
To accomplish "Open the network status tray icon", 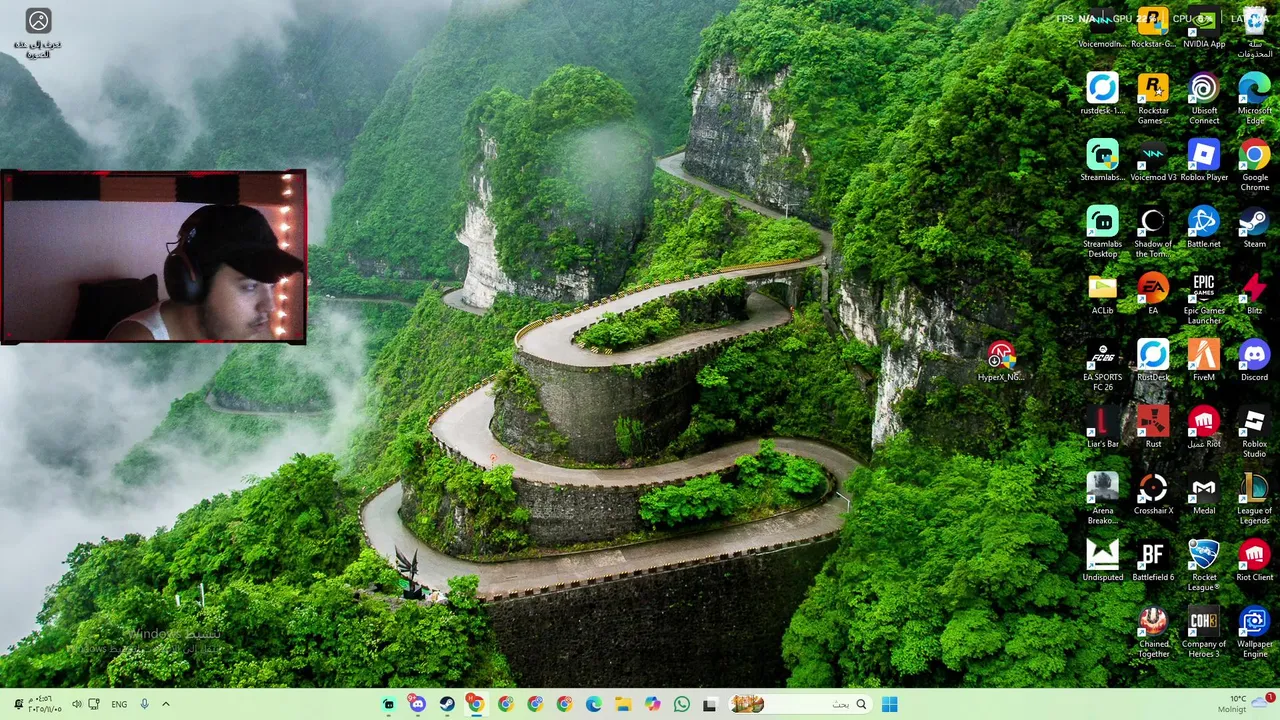I will coord(94,704).
